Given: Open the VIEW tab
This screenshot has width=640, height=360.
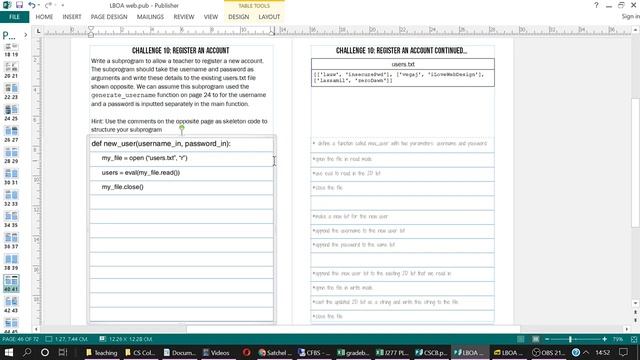Looking at the screenshot, I should pos(211,17).
